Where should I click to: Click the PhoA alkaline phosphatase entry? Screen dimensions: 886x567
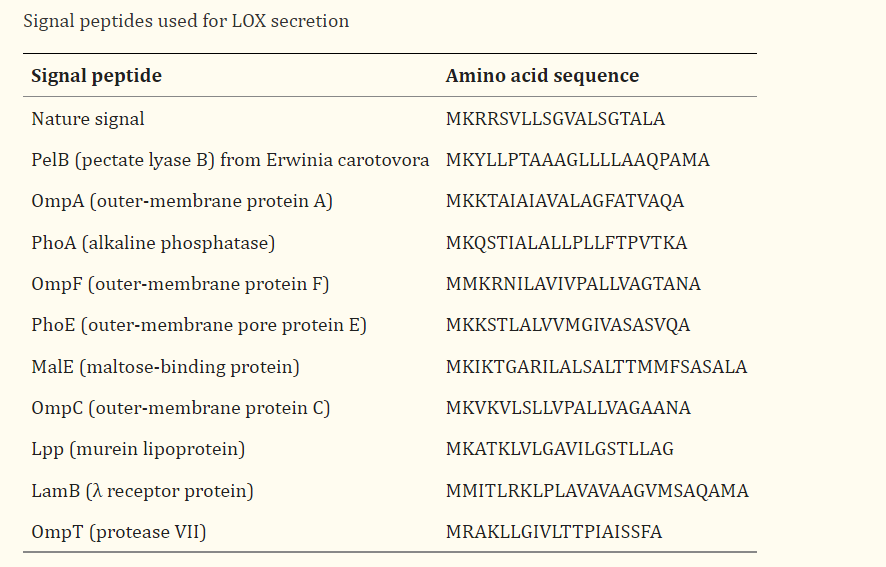point(153,243)
